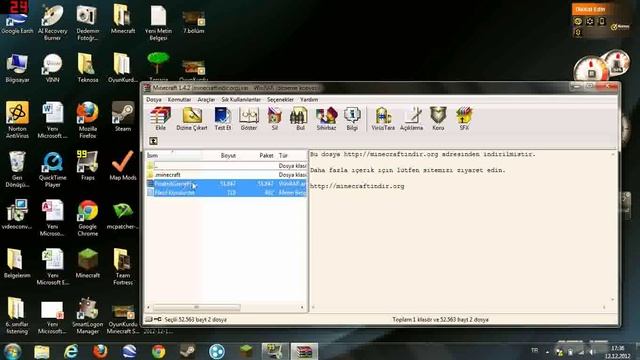Click the taskbar clock
Viewport: 640px width, 360px height.
coord(617,352)
